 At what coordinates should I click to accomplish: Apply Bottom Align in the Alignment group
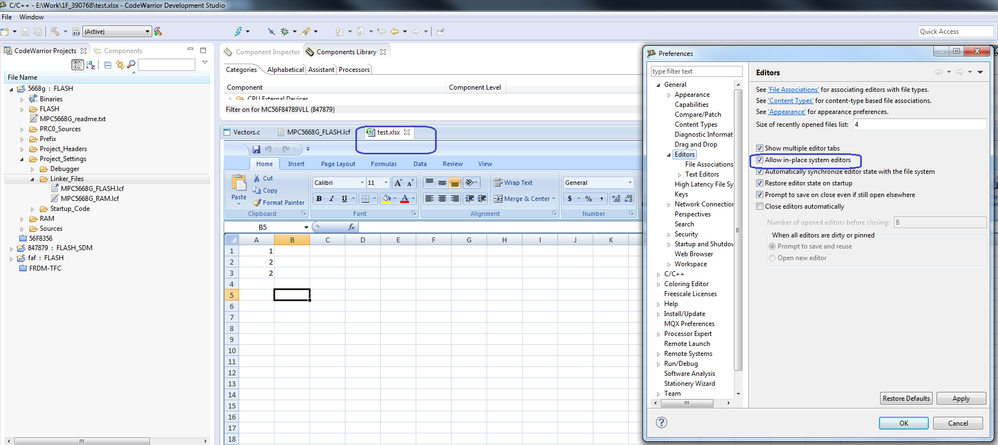454,183
